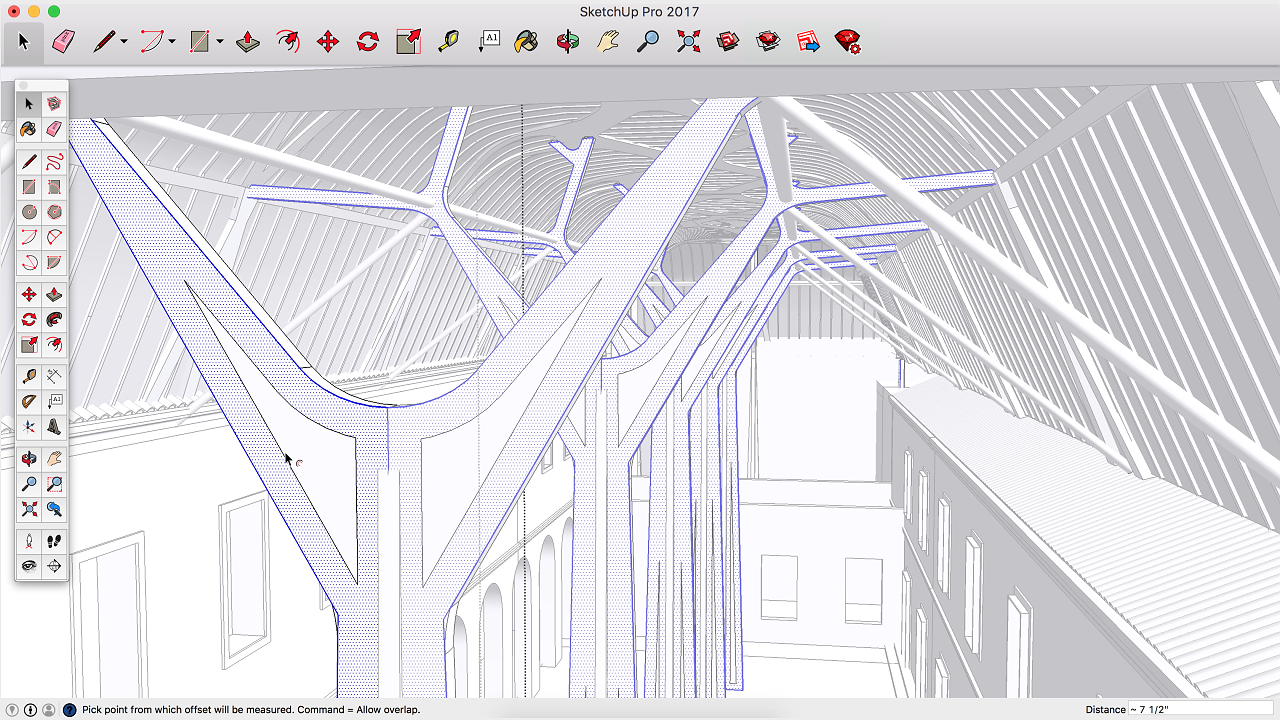Select Zoom Extents in top toolbar

(688, 41)
